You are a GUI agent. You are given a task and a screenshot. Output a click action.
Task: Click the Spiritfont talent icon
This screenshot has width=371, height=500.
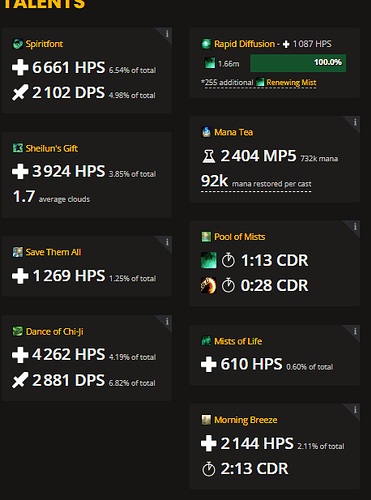(18, 44)
